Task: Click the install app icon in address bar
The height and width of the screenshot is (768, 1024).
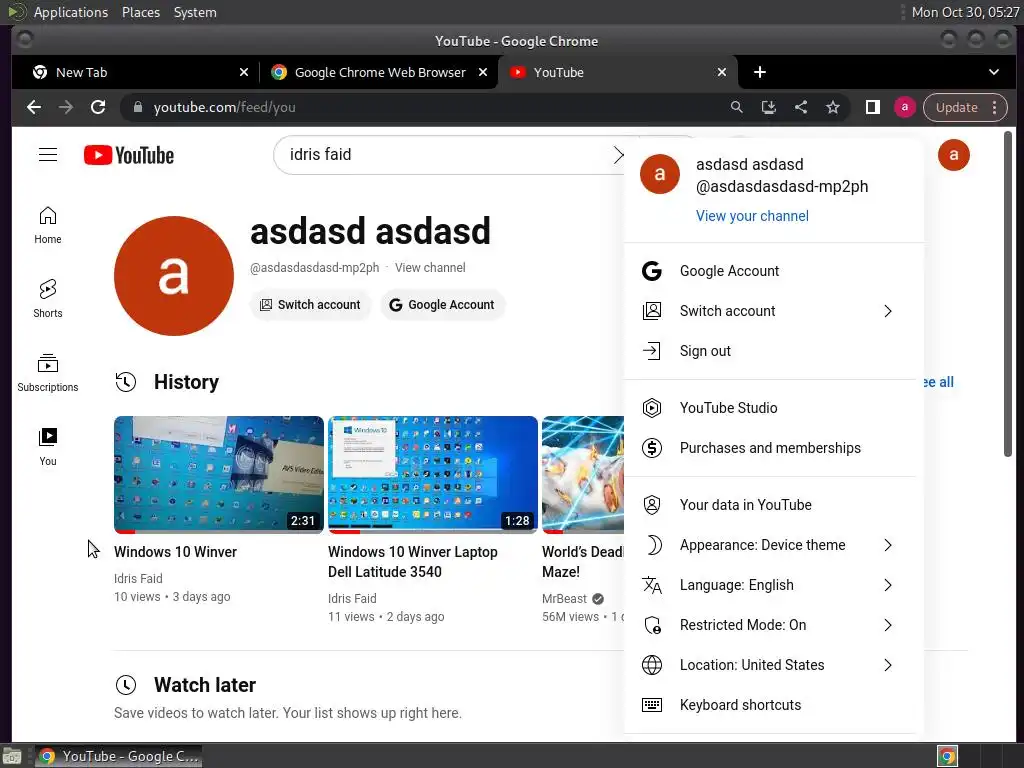Action: click(769, 107)
